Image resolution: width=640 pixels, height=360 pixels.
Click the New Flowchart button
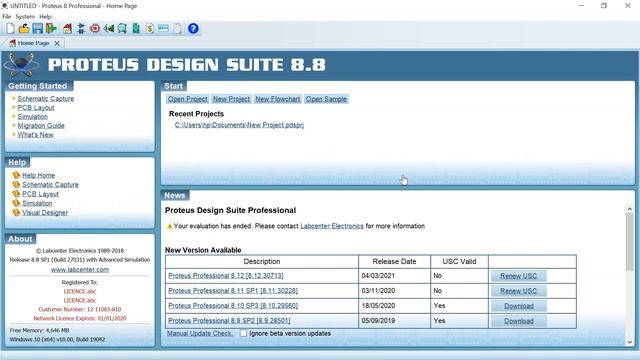click(x=278, y=99)
